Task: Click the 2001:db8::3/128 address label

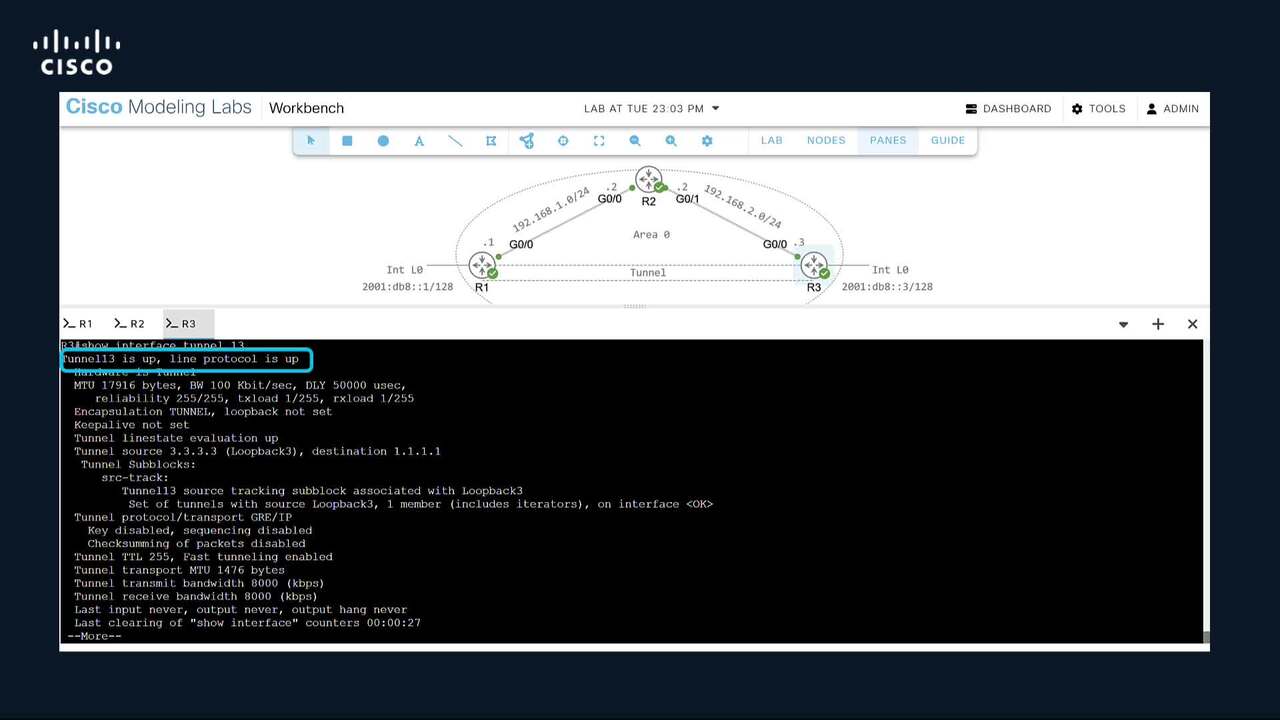Action: pyautogui.click(x=887, y=286)
